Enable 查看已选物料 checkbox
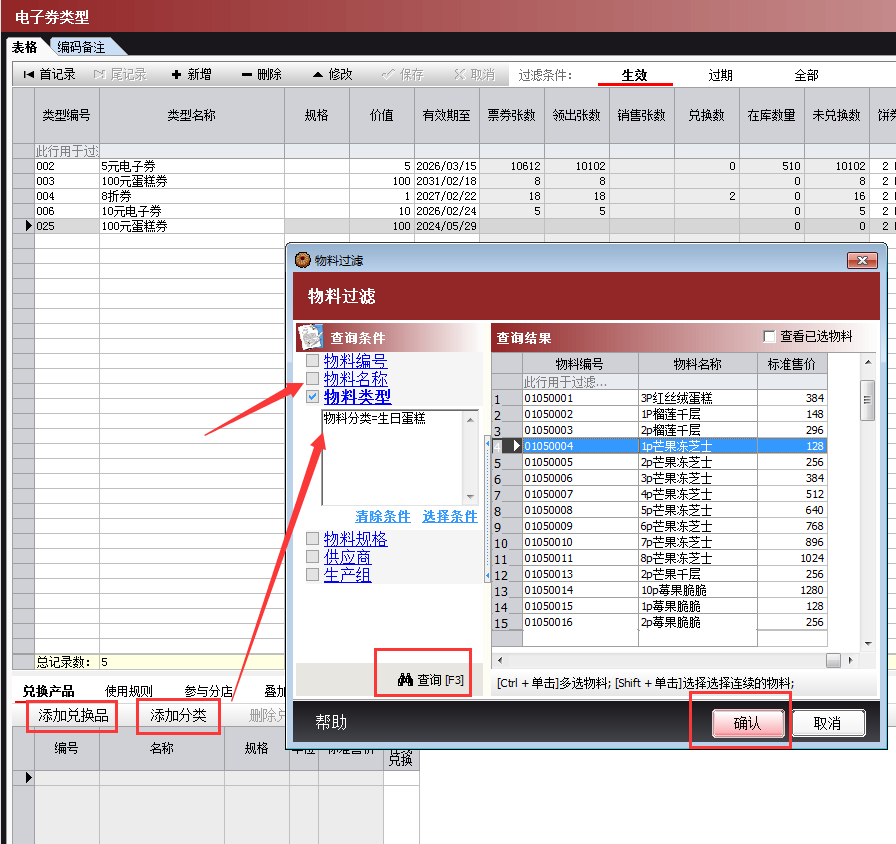Image resolution: width=896 pixels, height=844 pixels. (769, 337)
